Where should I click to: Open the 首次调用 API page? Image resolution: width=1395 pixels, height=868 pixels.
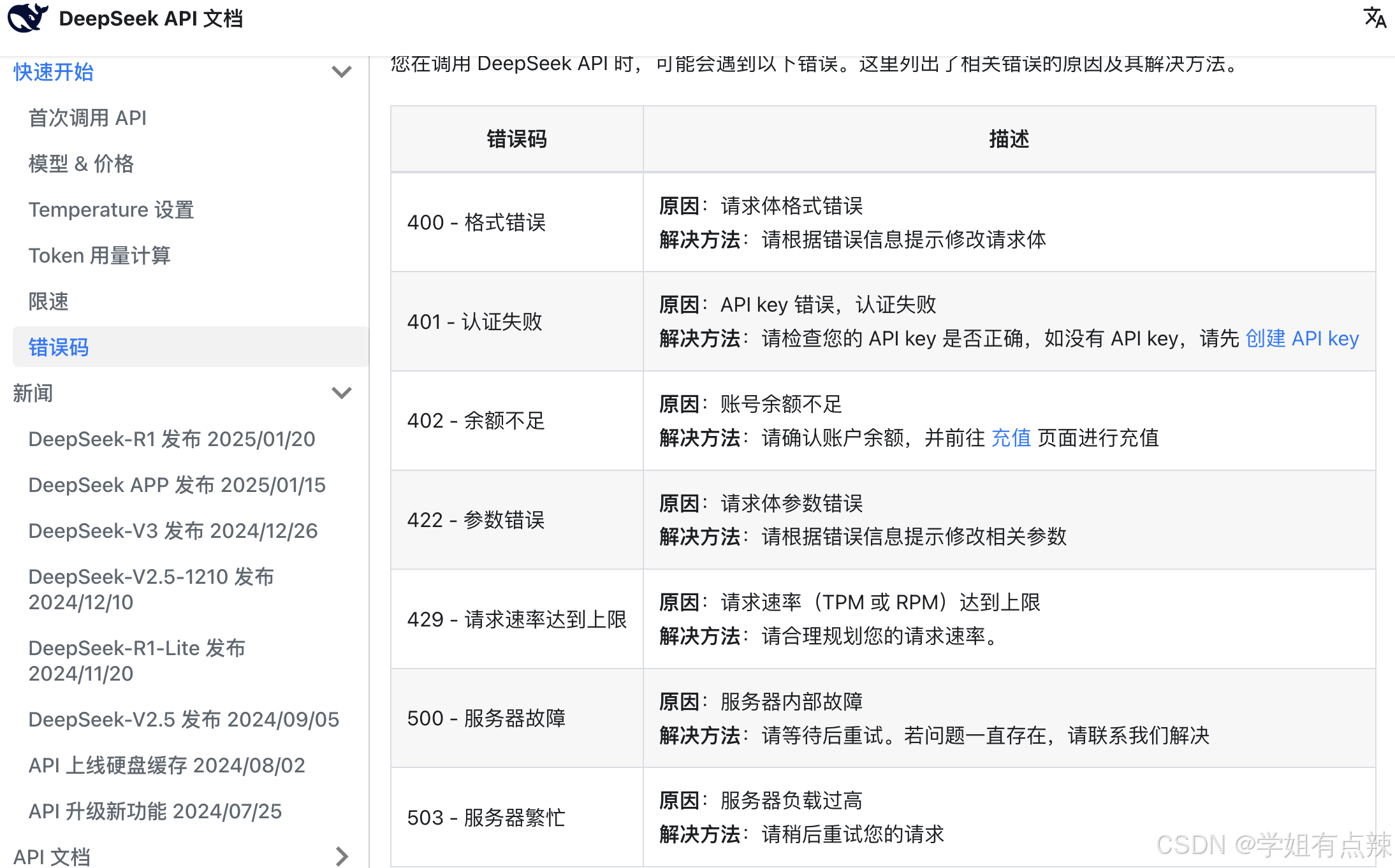(x=88, y=118)
